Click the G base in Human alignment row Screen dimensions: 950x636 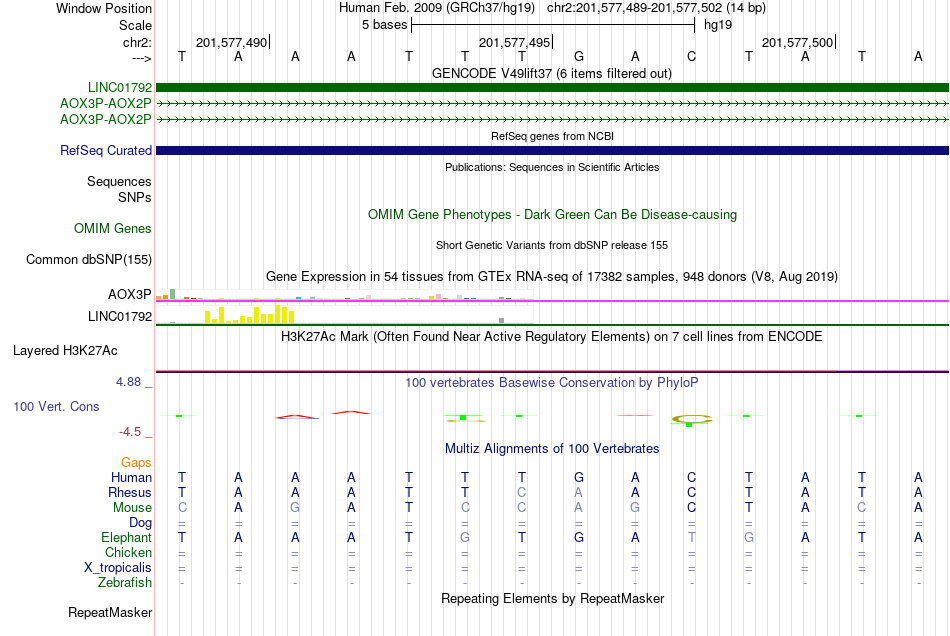[579, 477]
